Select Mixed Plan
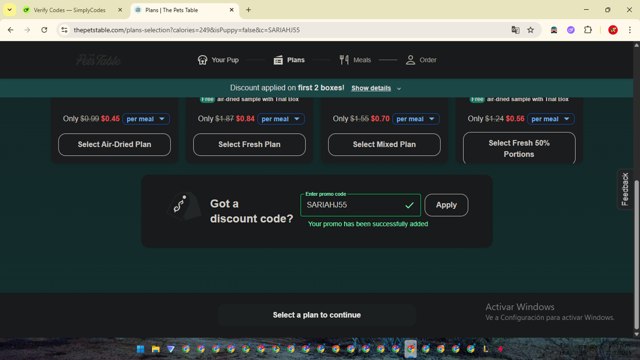Image resolution: width=640 pixels, height=360 pixels. [384, 144]
